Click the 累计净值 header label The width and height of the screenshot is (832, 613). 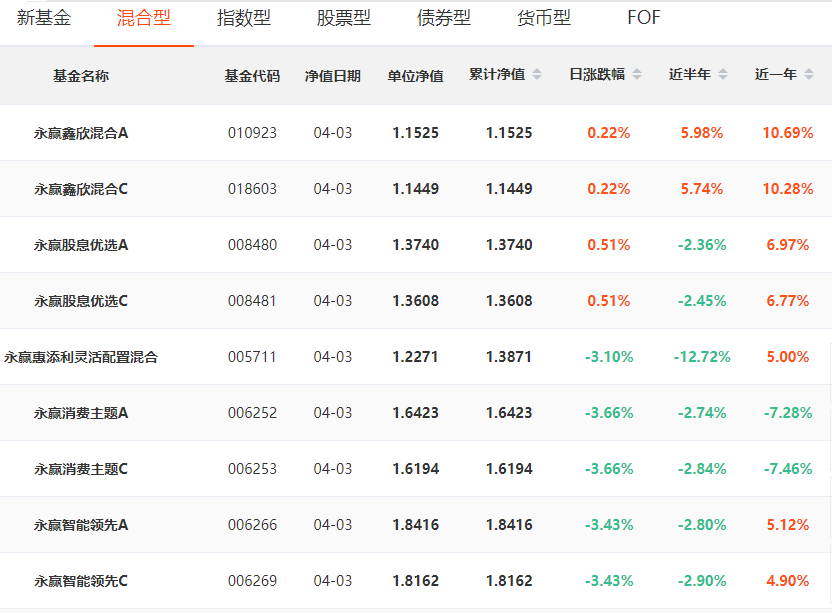[497, 74]
